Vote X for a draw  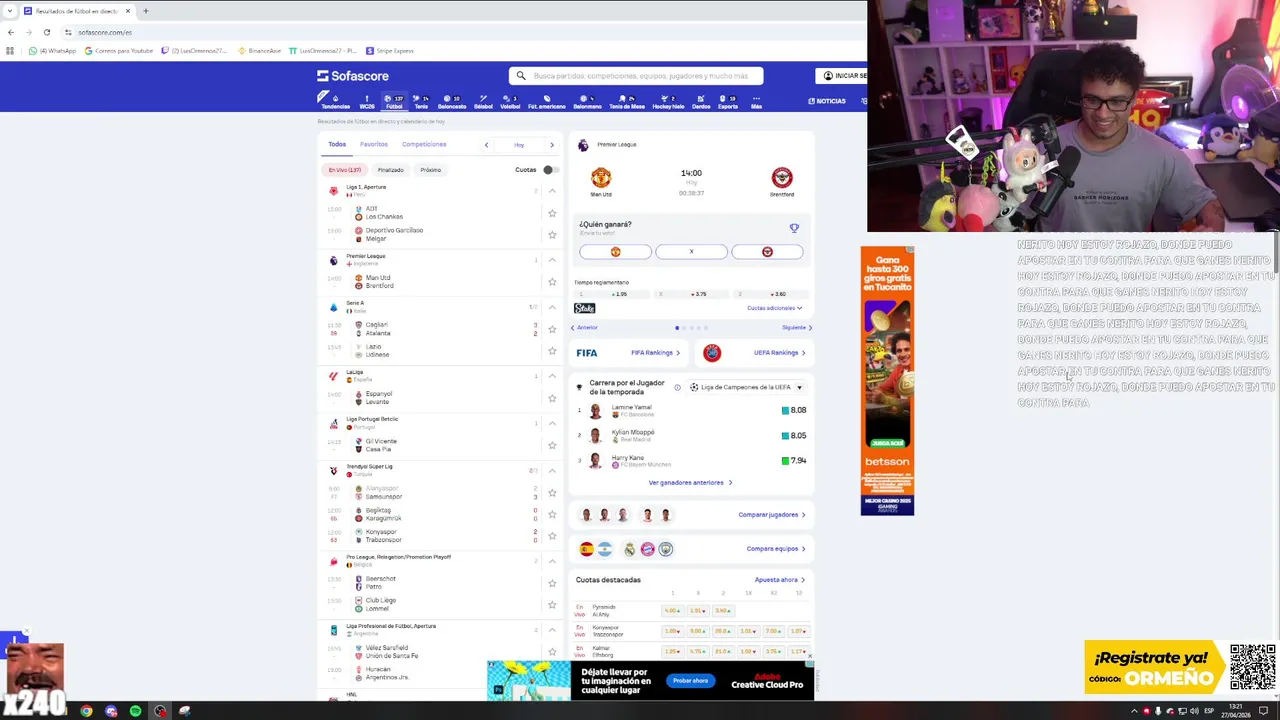[691, 252]
